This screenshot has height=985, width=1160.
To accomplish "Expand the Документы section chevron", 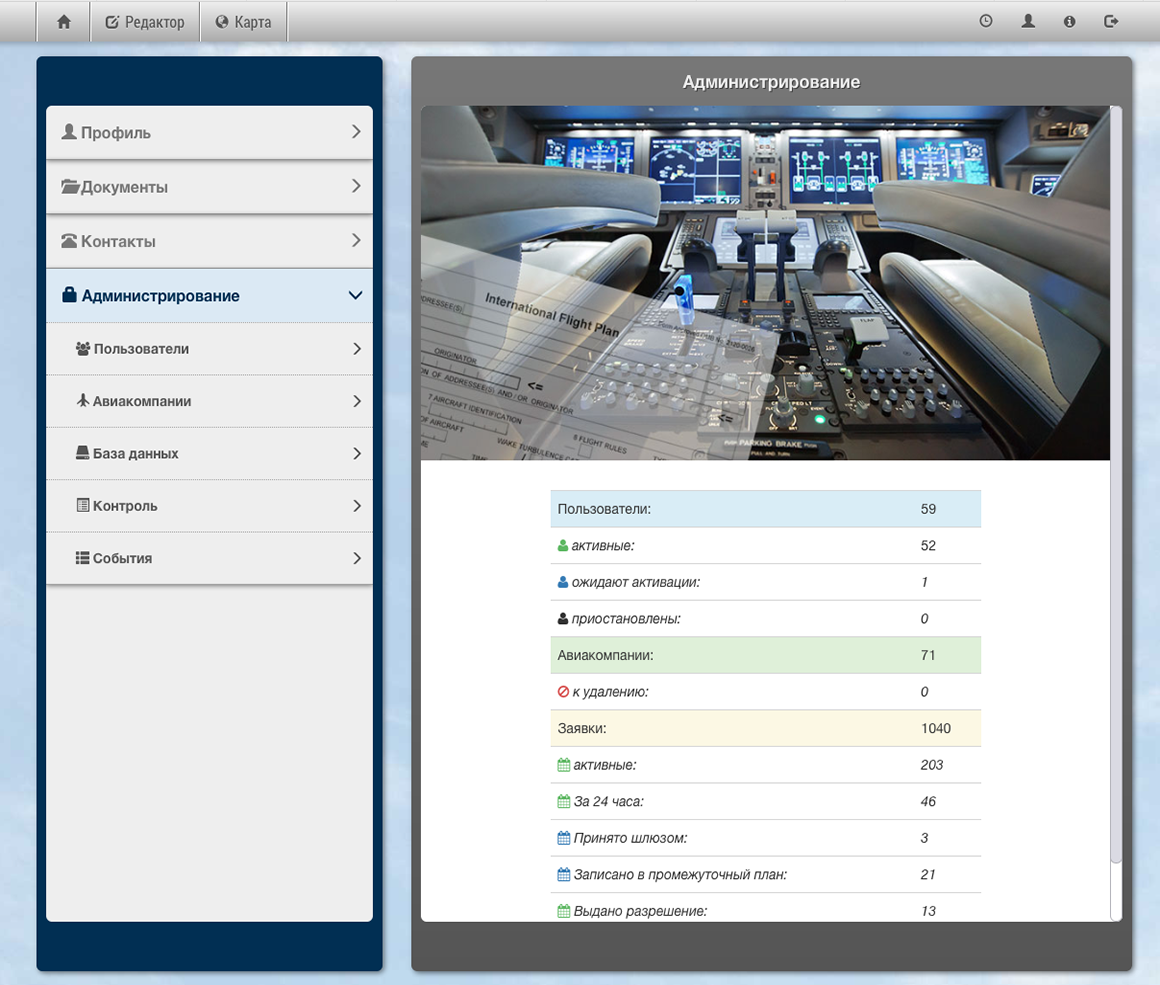I will pyautogui.click(x=356, y=186).
